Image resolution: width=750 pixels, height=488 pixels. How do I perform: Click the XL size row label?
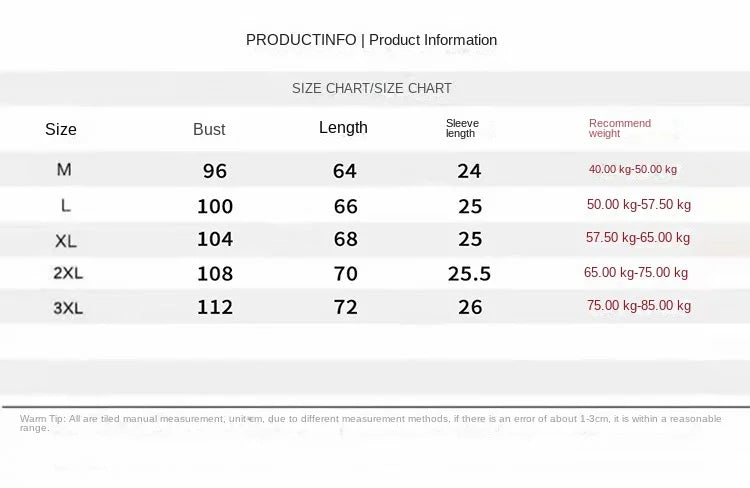[66, 241]
